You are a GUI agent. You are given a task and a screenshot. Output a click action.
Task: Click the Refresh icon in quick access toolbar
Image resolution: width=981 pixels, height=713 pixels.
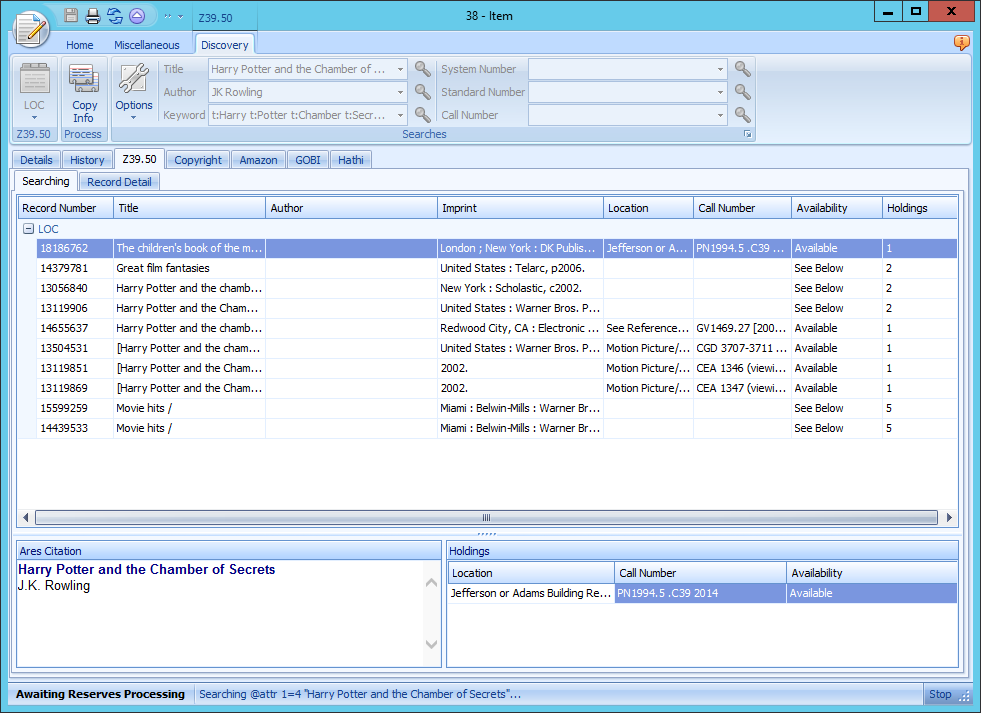114,15
